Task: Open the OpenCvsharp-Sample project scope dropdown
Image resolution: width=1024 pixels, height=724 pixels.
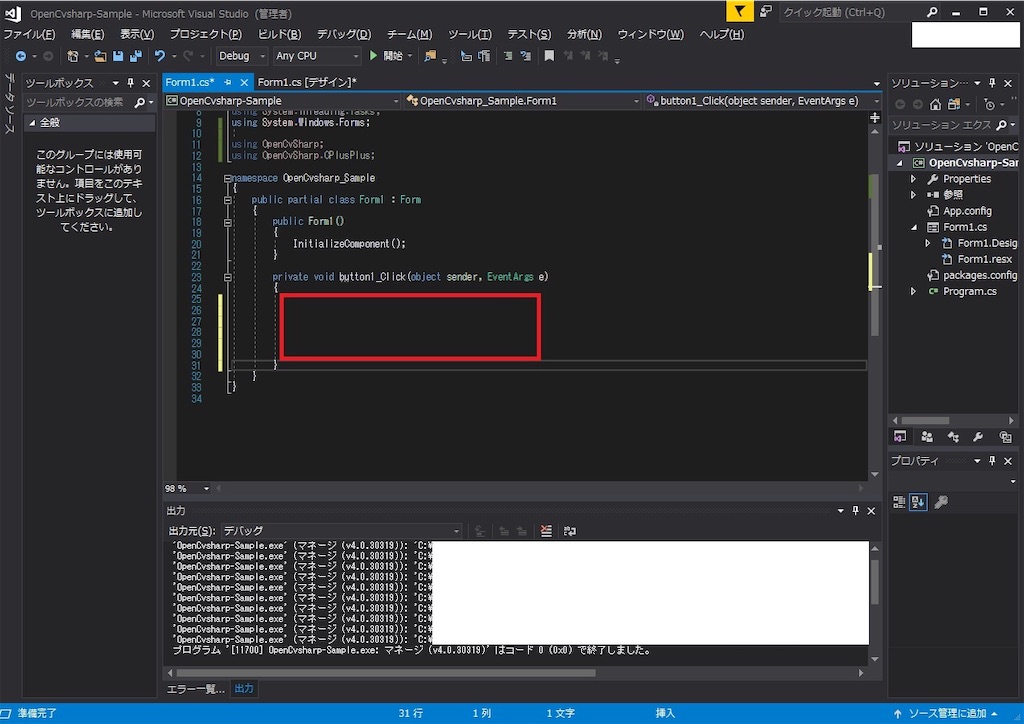Action: 282,101
